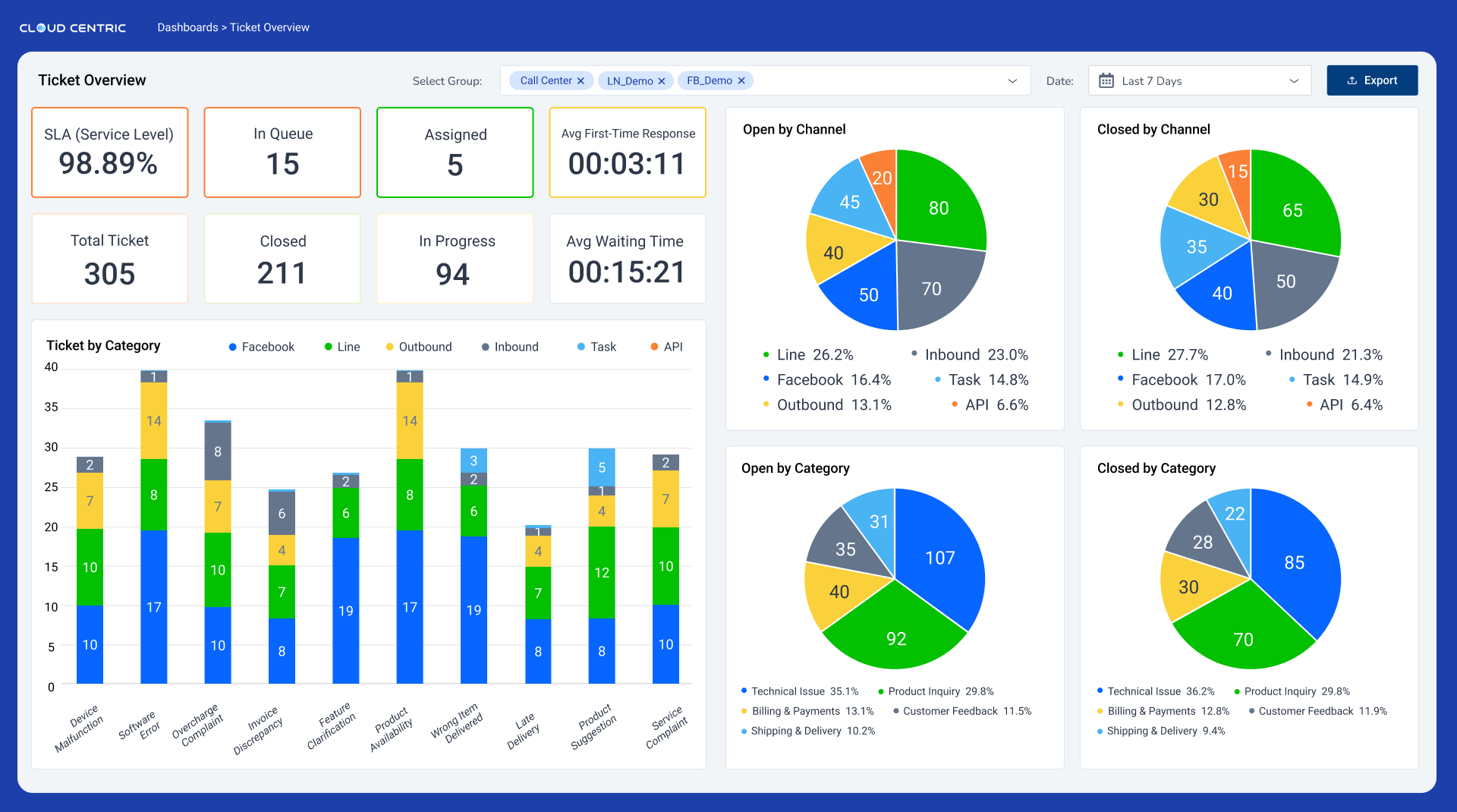Screen dimensions: 1457x812
Task: Remove the FB_Demo group tag
Action: pos(741,80)
